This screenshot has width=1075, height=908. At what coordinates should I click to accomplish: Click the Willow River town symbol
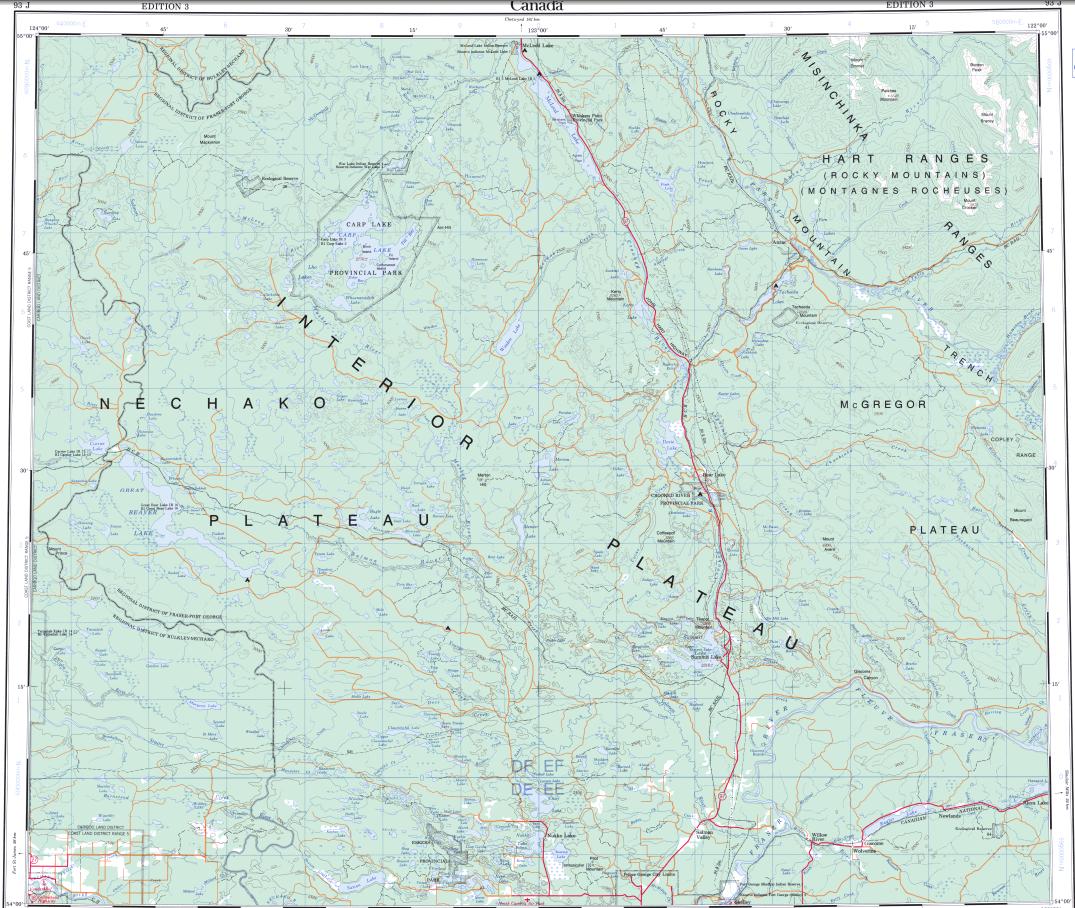820,836
